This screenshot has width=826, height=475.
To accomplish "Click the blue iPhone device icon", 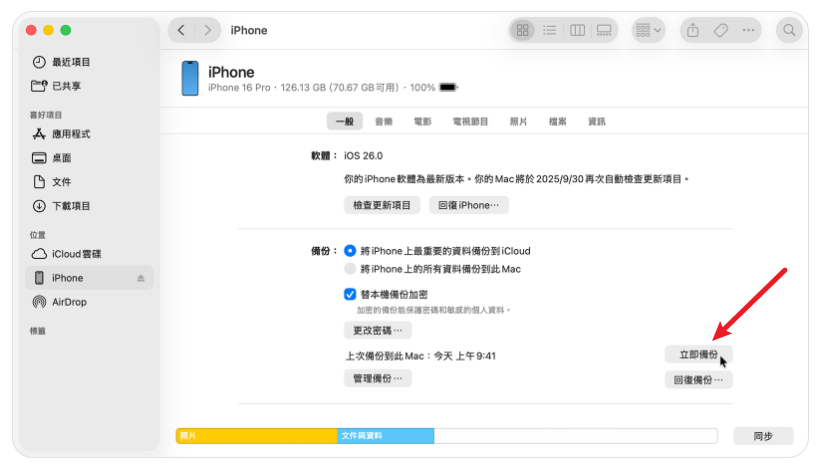I will (x=190, y=78).
